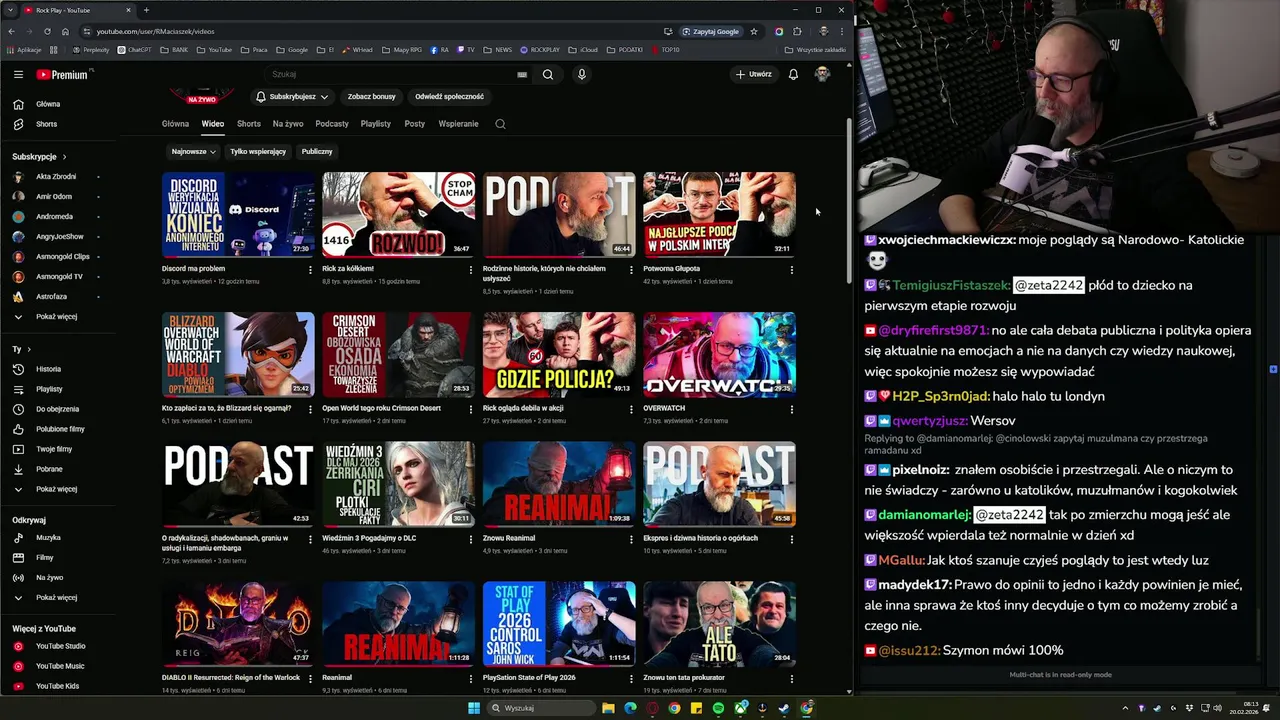Switch to the channel Shorts tab
This screenshot has width=1280, height=720.
tap(249, 124)
